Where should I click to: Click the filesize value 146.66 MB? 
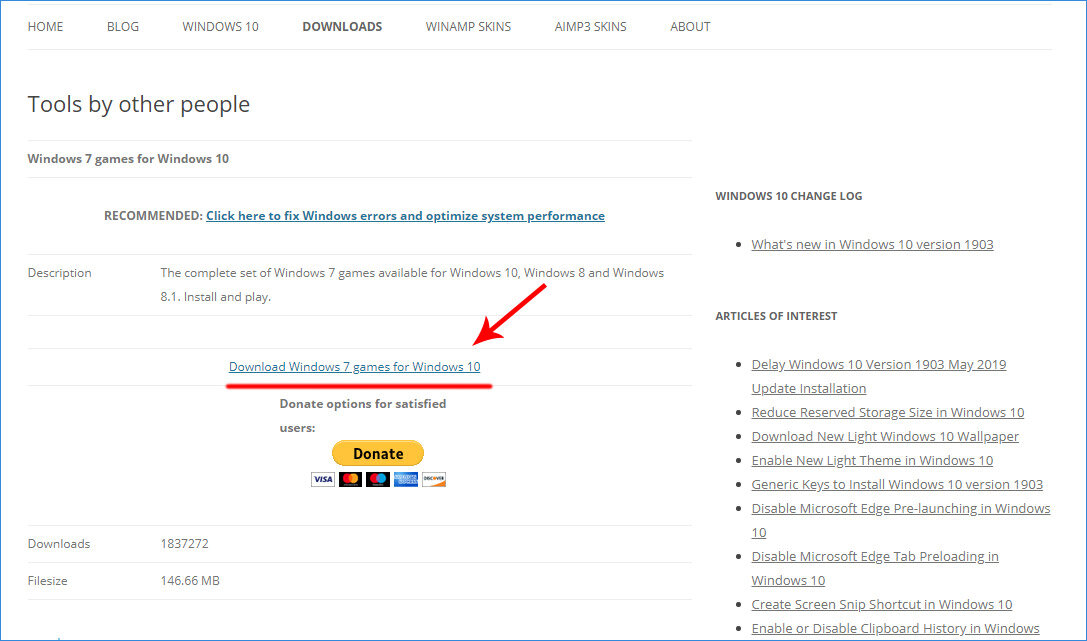190,581
